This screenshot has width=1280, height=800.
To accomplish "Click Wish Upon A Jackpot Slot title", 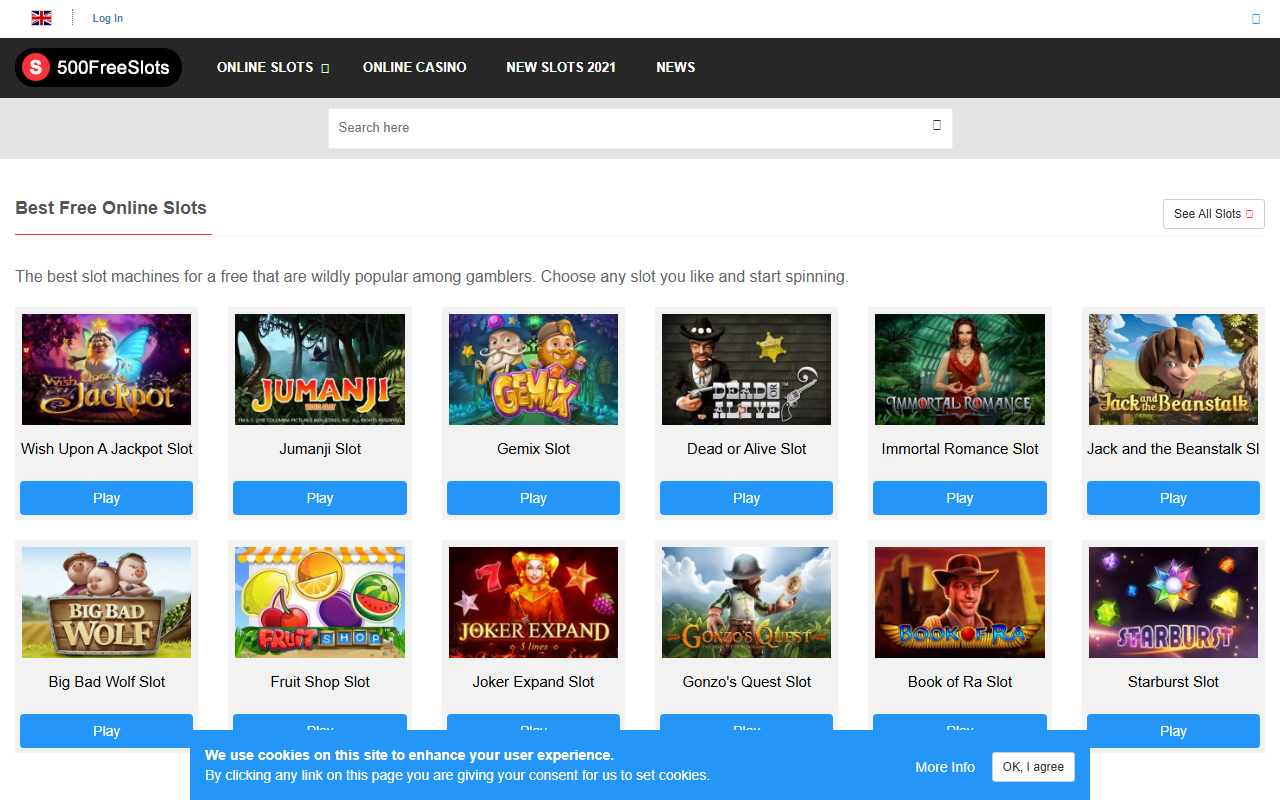I will coord(107,449).
